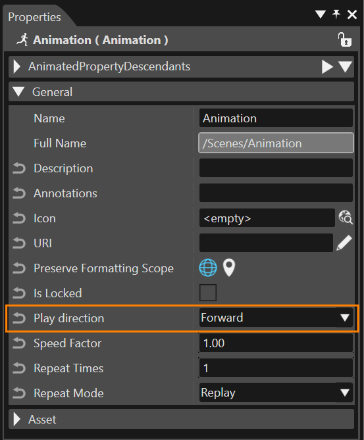This screenshot has width=364, height=440.
Task: Toggle the Is Locked checkbox
Action: 208,293
